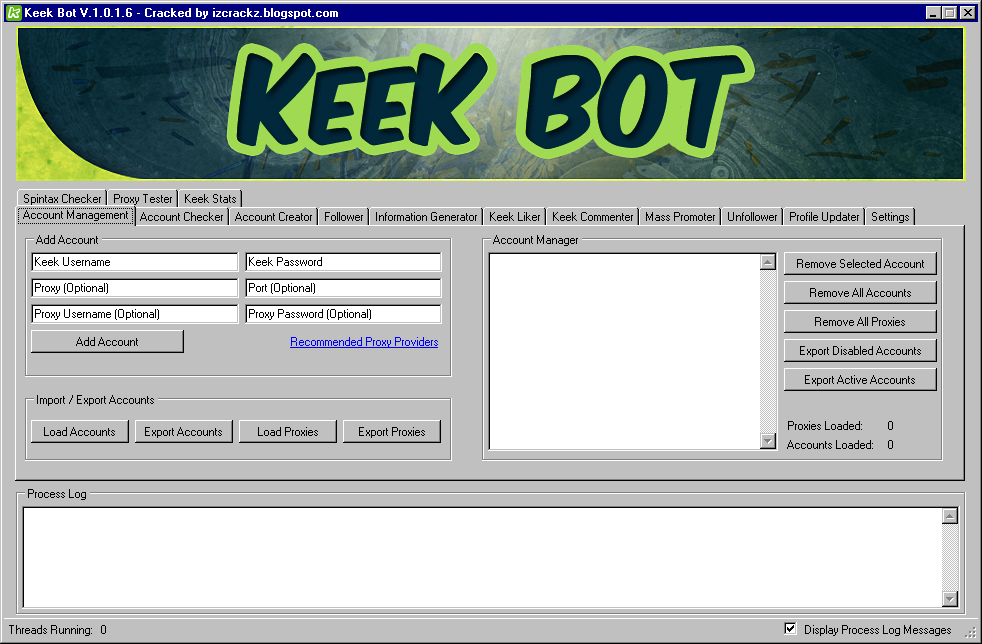Open the Settings tab
The height and width of the screenshot is (644, 982).
pos(890,217)
